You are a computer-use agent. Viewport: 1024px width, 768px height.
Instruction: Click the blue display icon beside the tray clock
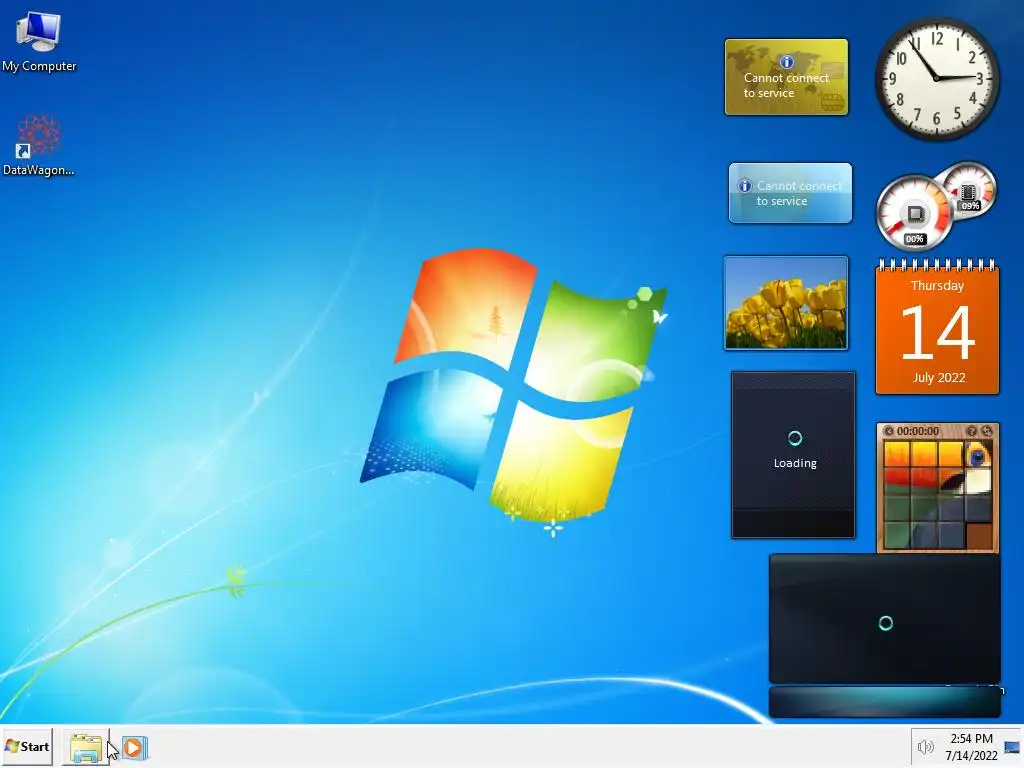coord(1012,748)
